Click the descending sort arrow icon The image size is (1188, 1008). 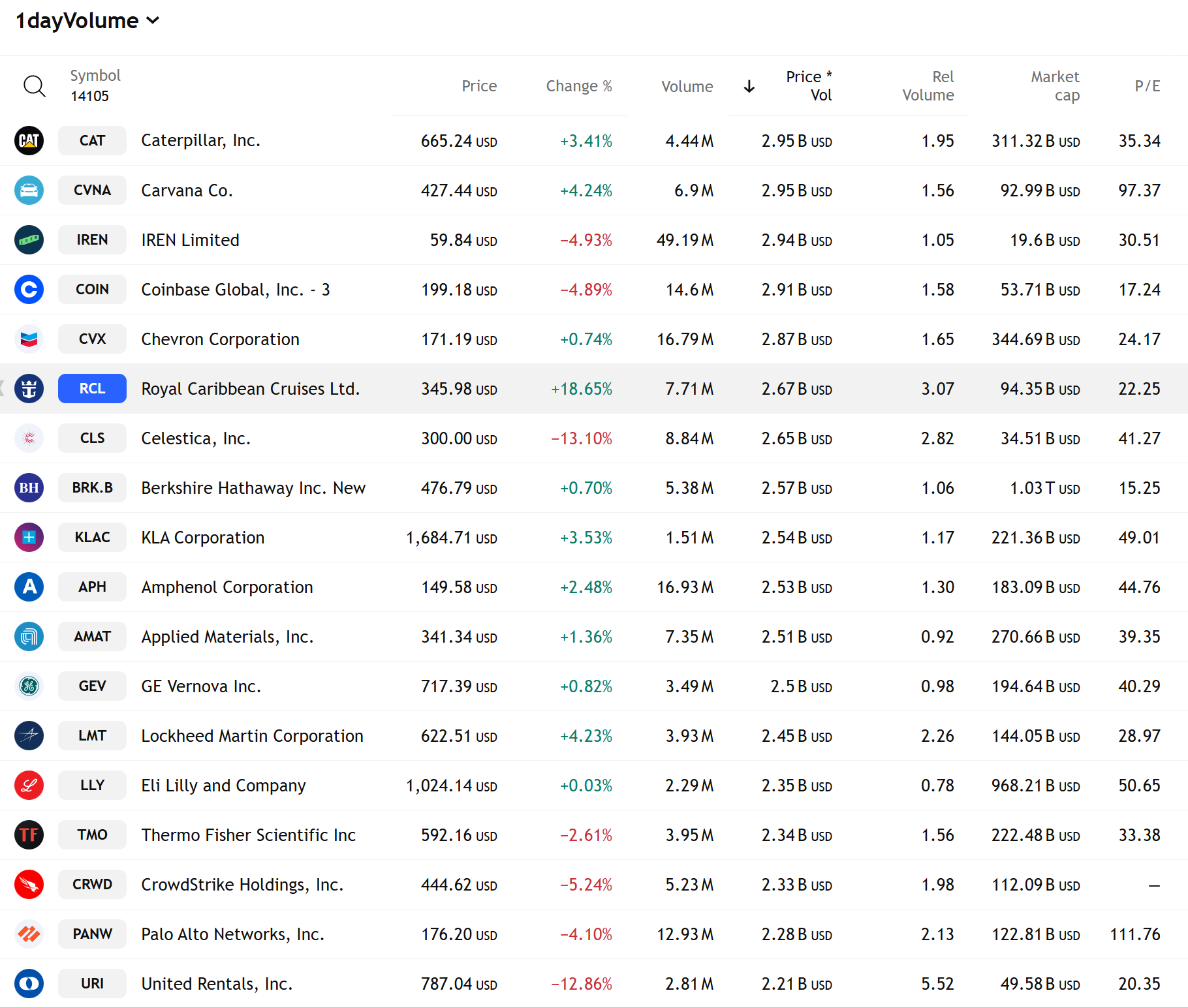749,86
